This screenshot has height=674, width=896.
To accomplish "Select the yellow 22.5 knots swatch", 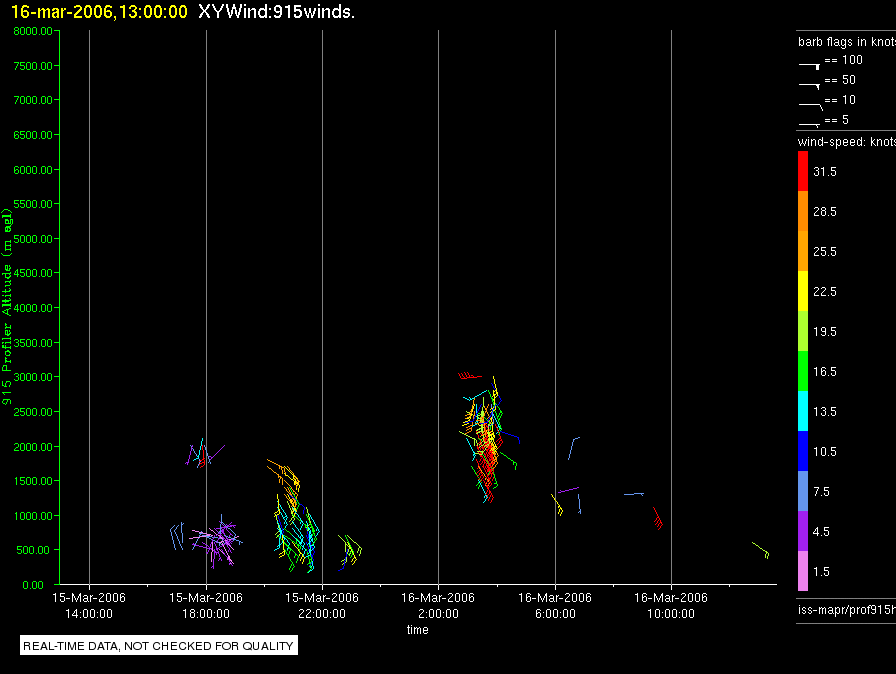I will tap(803, 291).
